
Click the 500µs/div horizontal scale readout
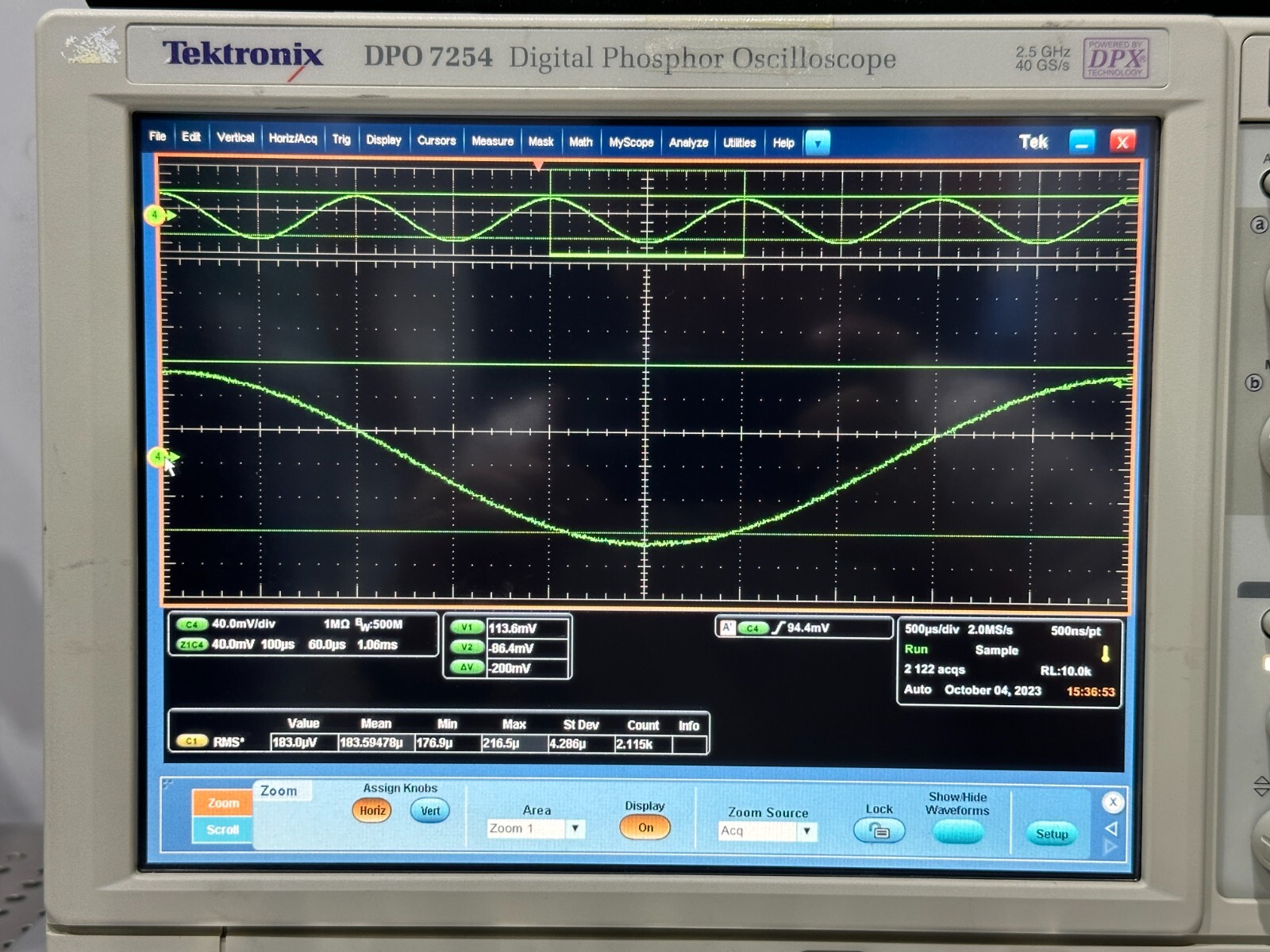932,629
